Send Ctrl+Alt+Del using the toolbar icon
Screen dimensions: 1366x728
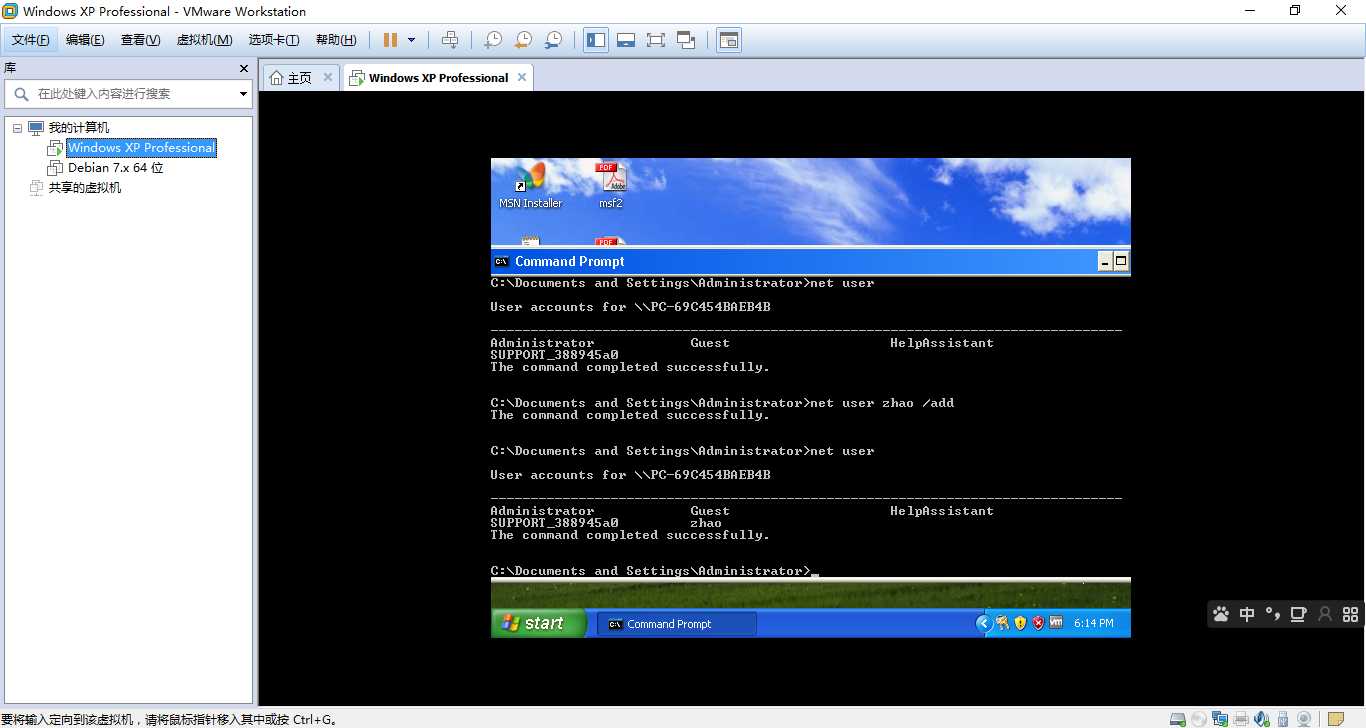[450, 40]
